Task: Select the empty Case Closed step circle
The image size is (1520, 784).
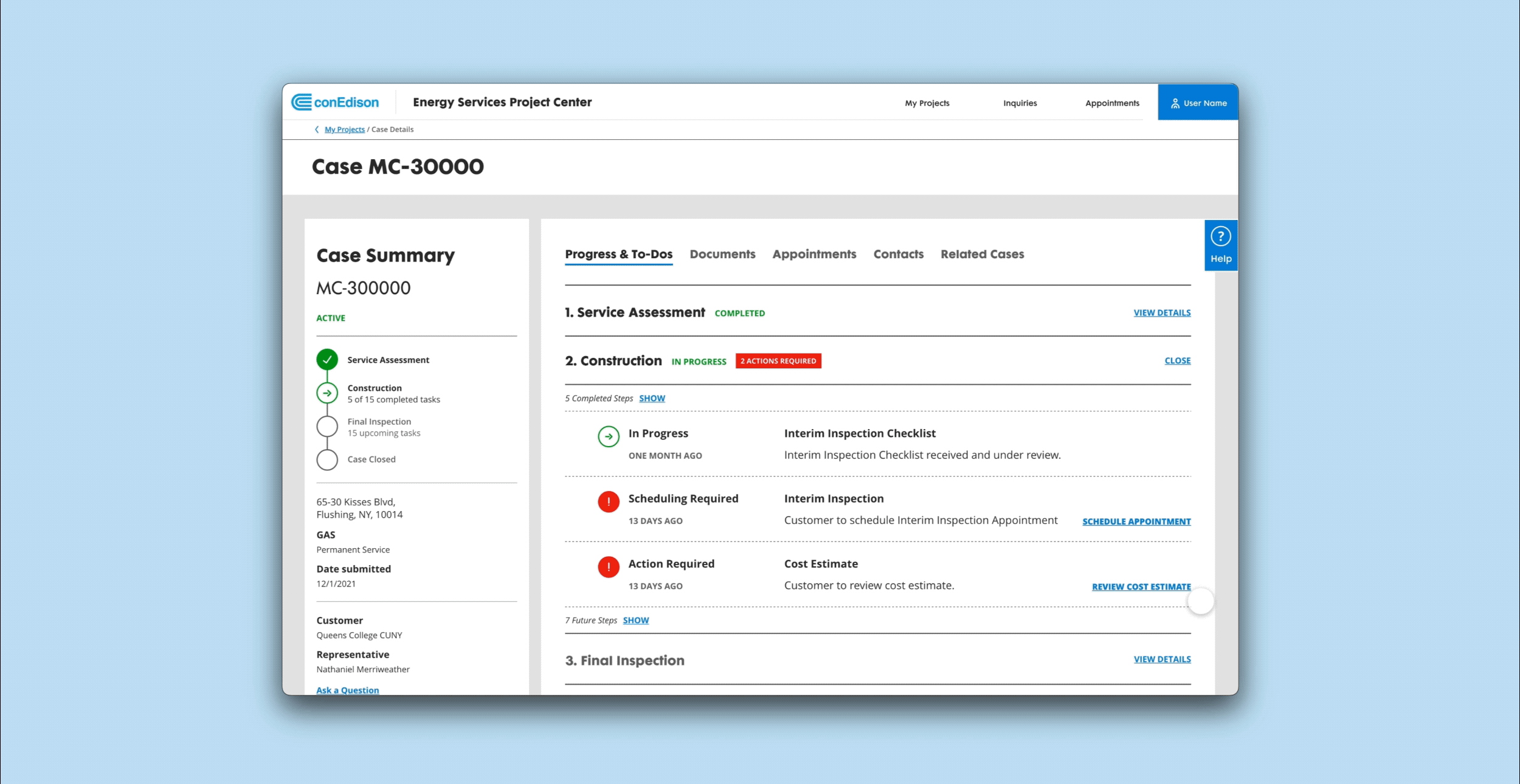Action: point(327,459)
